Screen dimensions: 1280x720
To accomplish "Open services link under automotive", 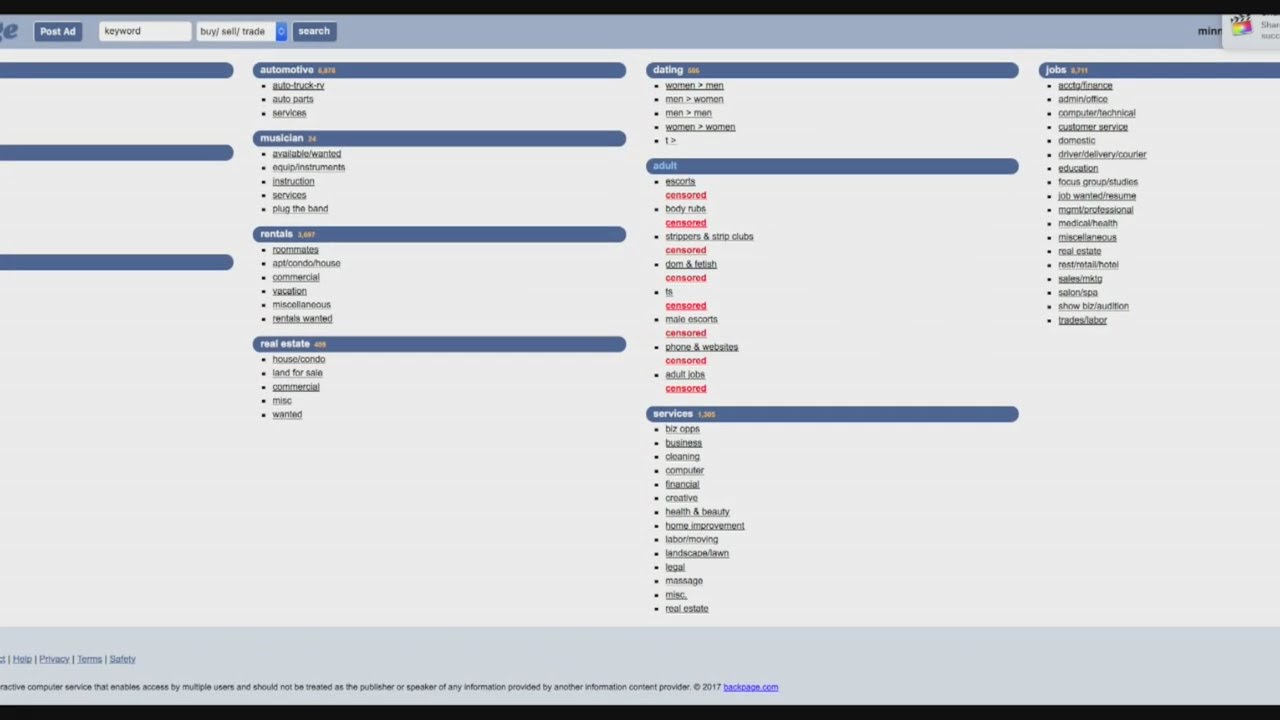I will point(289,113).
